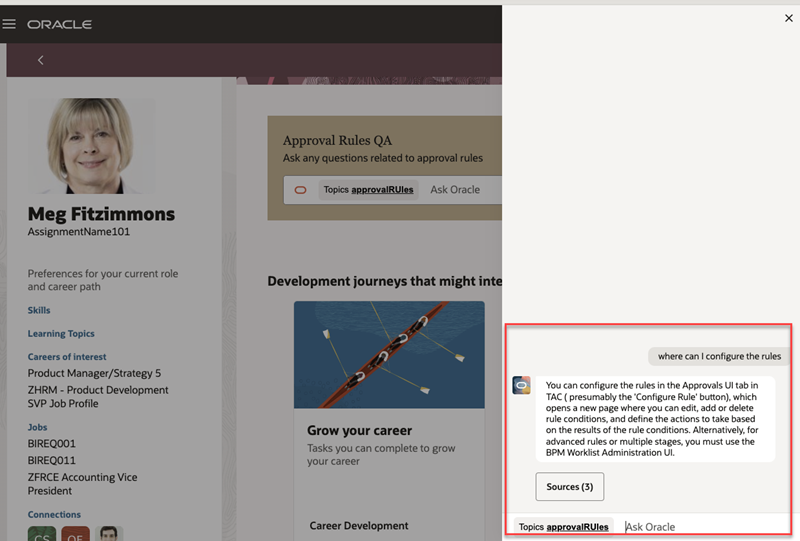Click the Oracle assistant avatar beside the answer

[x=521, y=385]
